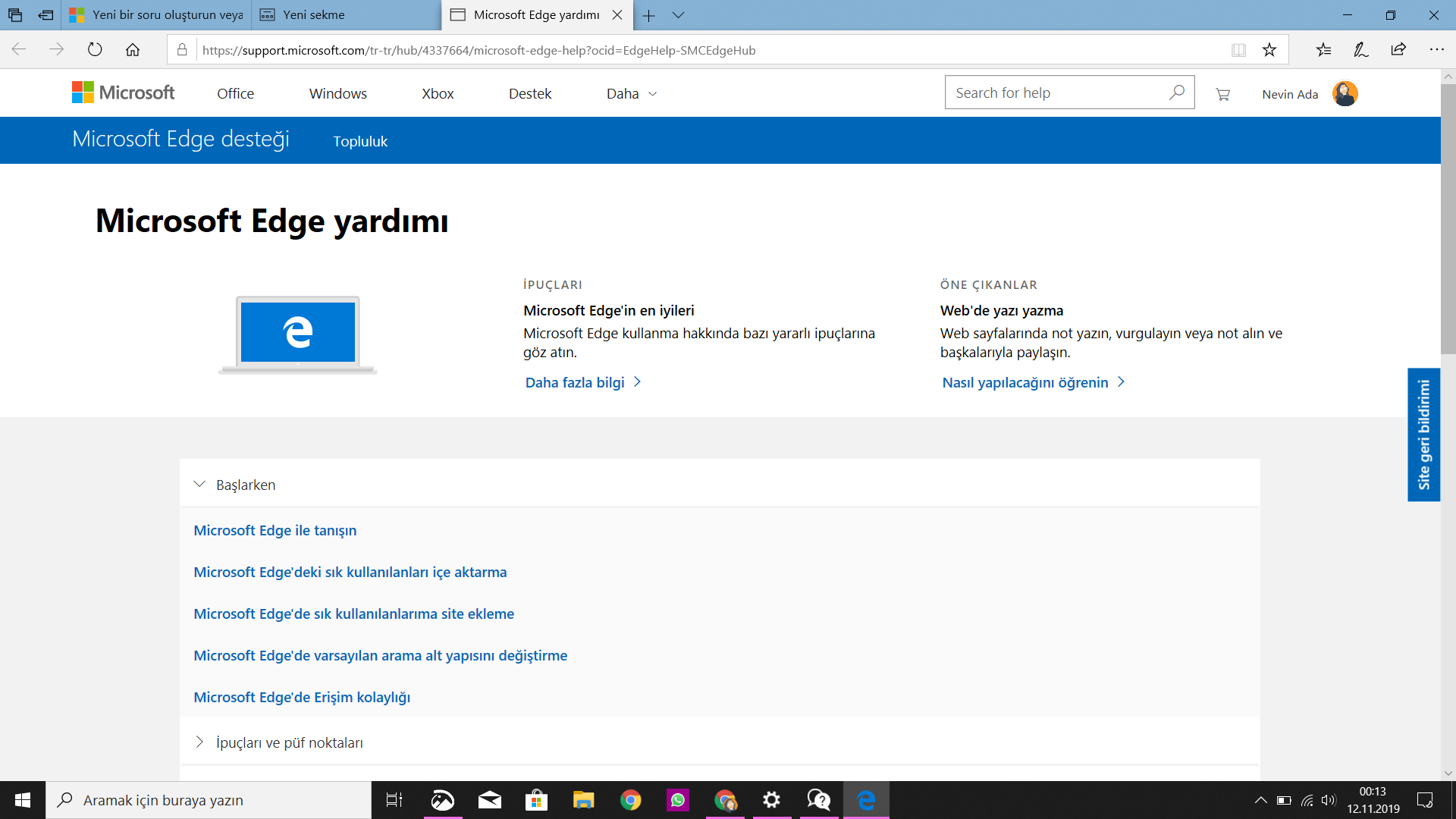Click the address bar URL
This screenshot has width=1456, height=819.
click(x=479, y=51)
